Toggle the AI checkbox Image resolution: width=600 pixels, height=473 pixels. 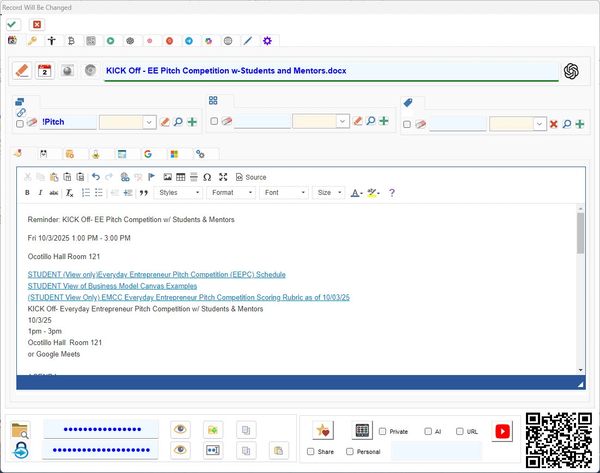pyautogui.click(x=426, y=431)
